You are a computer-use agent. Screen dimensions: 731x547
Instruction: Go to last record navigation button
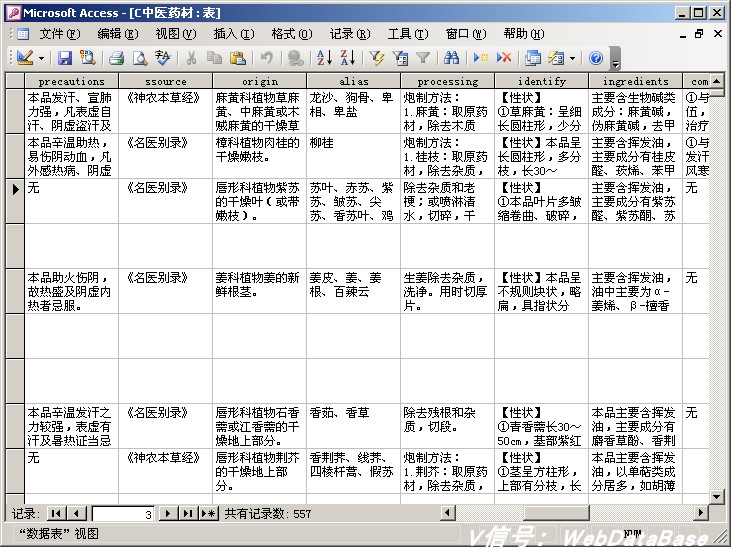tap(187, 513)
